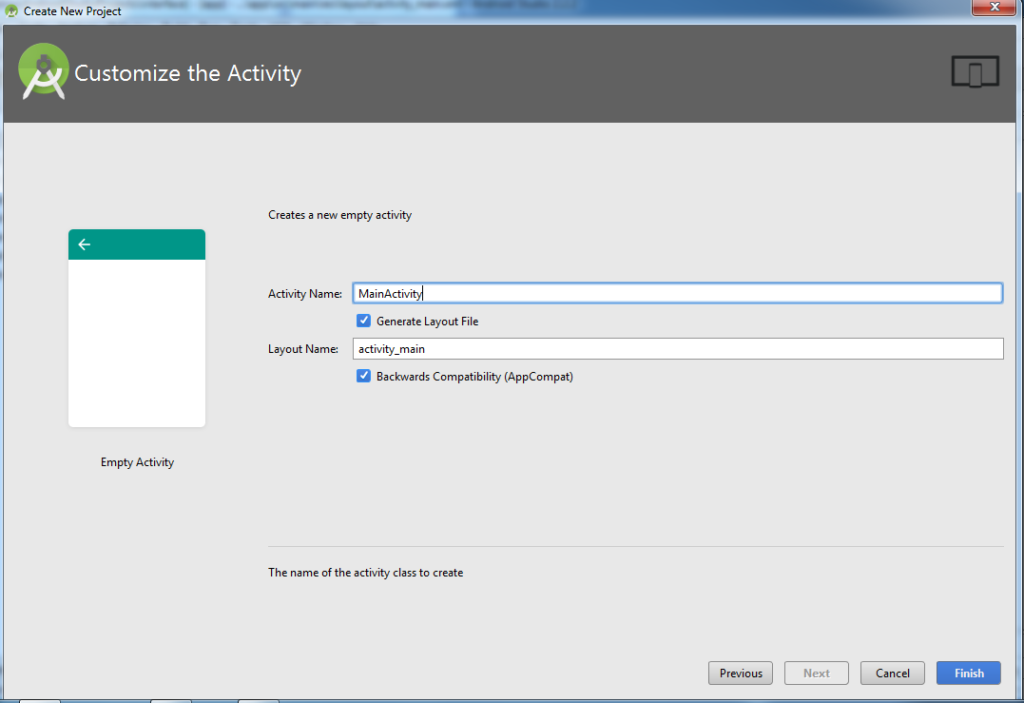Go back with the Previous button
The height and width of the screenshot is (703, 1024).
(x=741, y=673)
